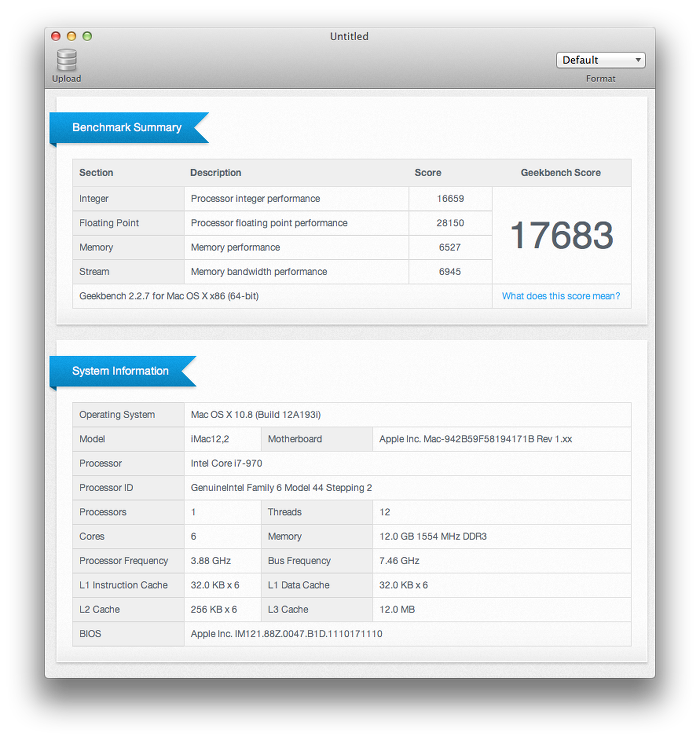
Task: Click the Operating System row label
Action: (117, 415)
